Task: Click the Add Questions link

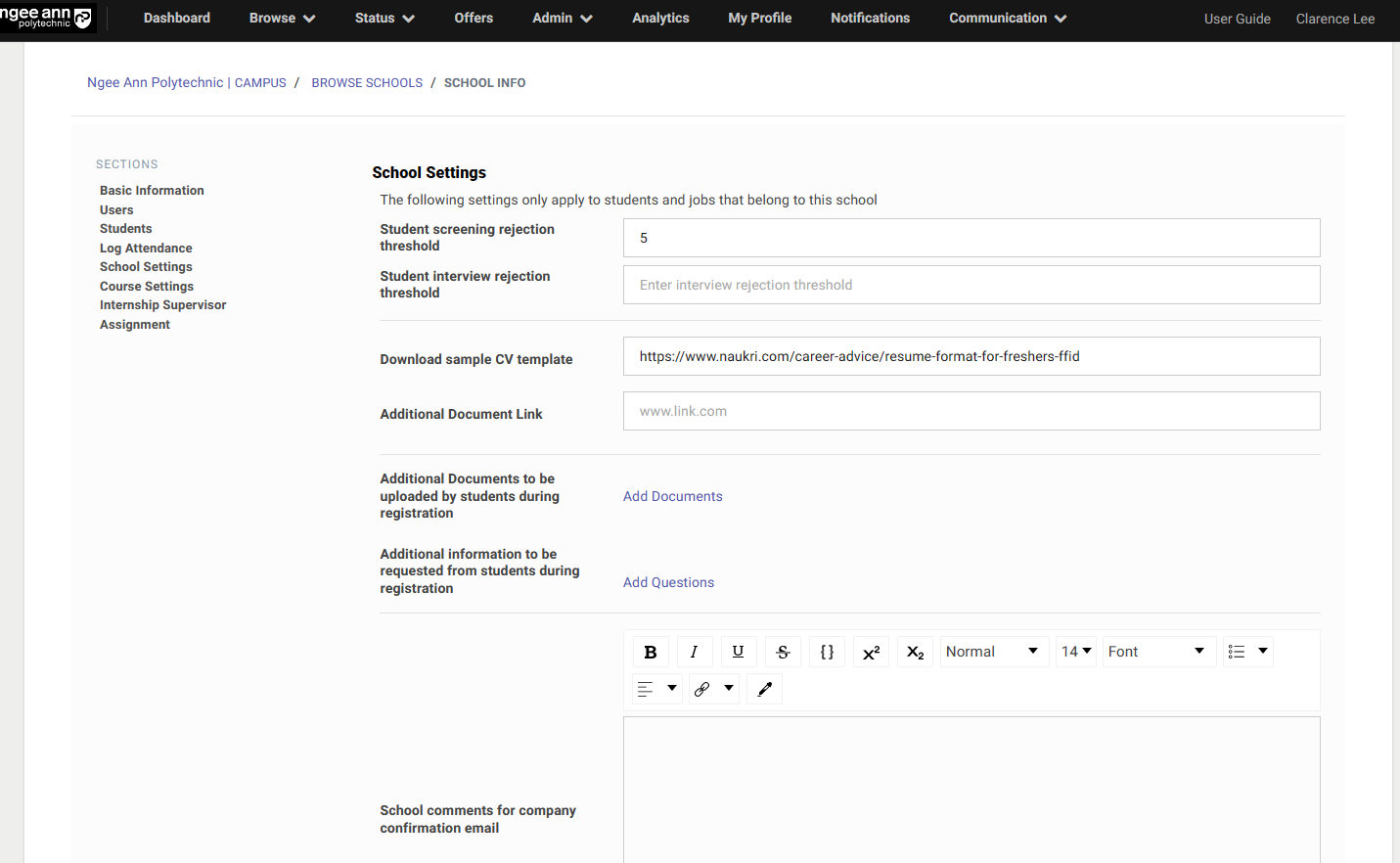Action: pos(668,582)
